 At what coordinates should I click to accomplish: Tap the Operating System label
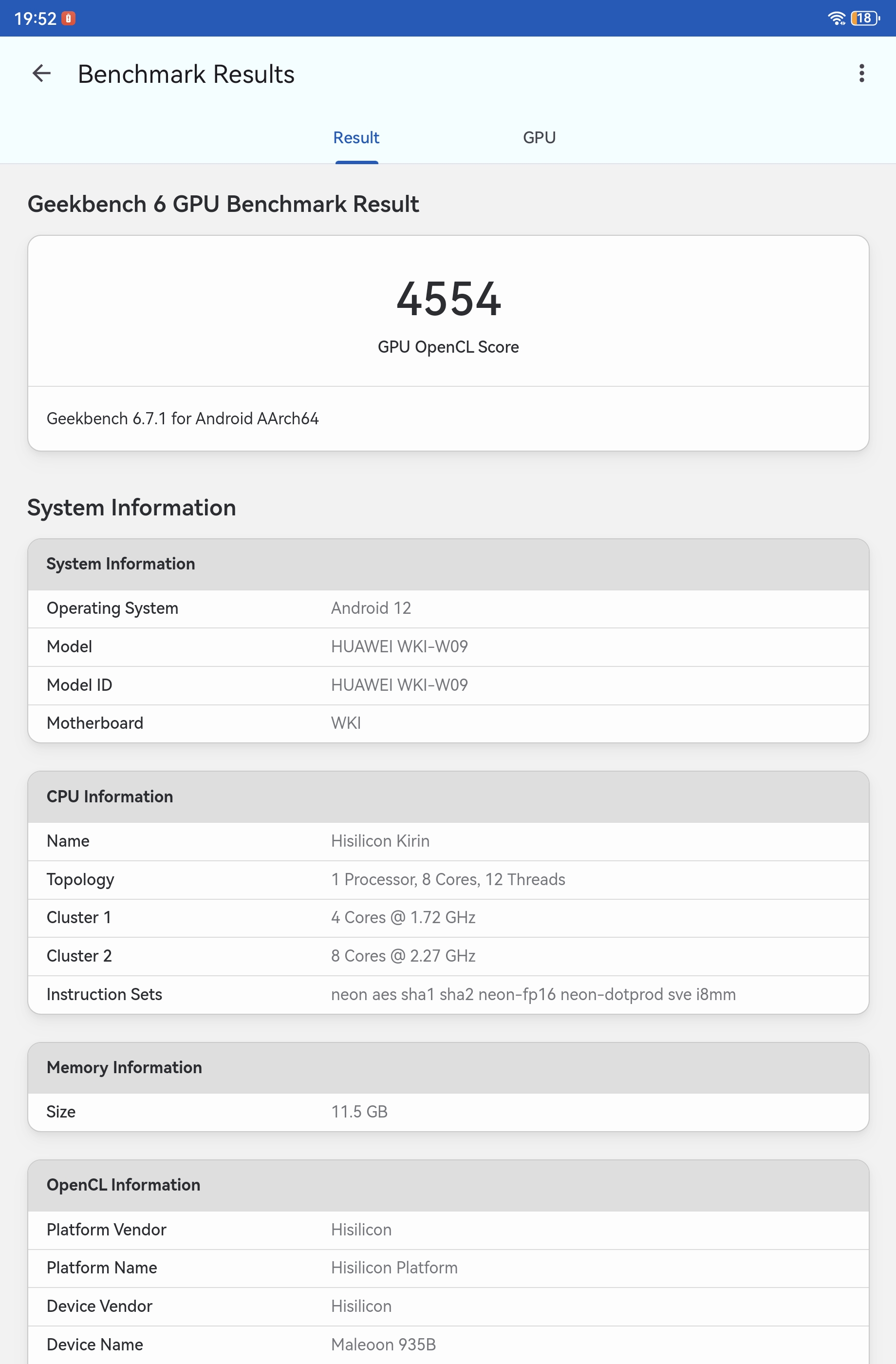(x=112, y=608)
